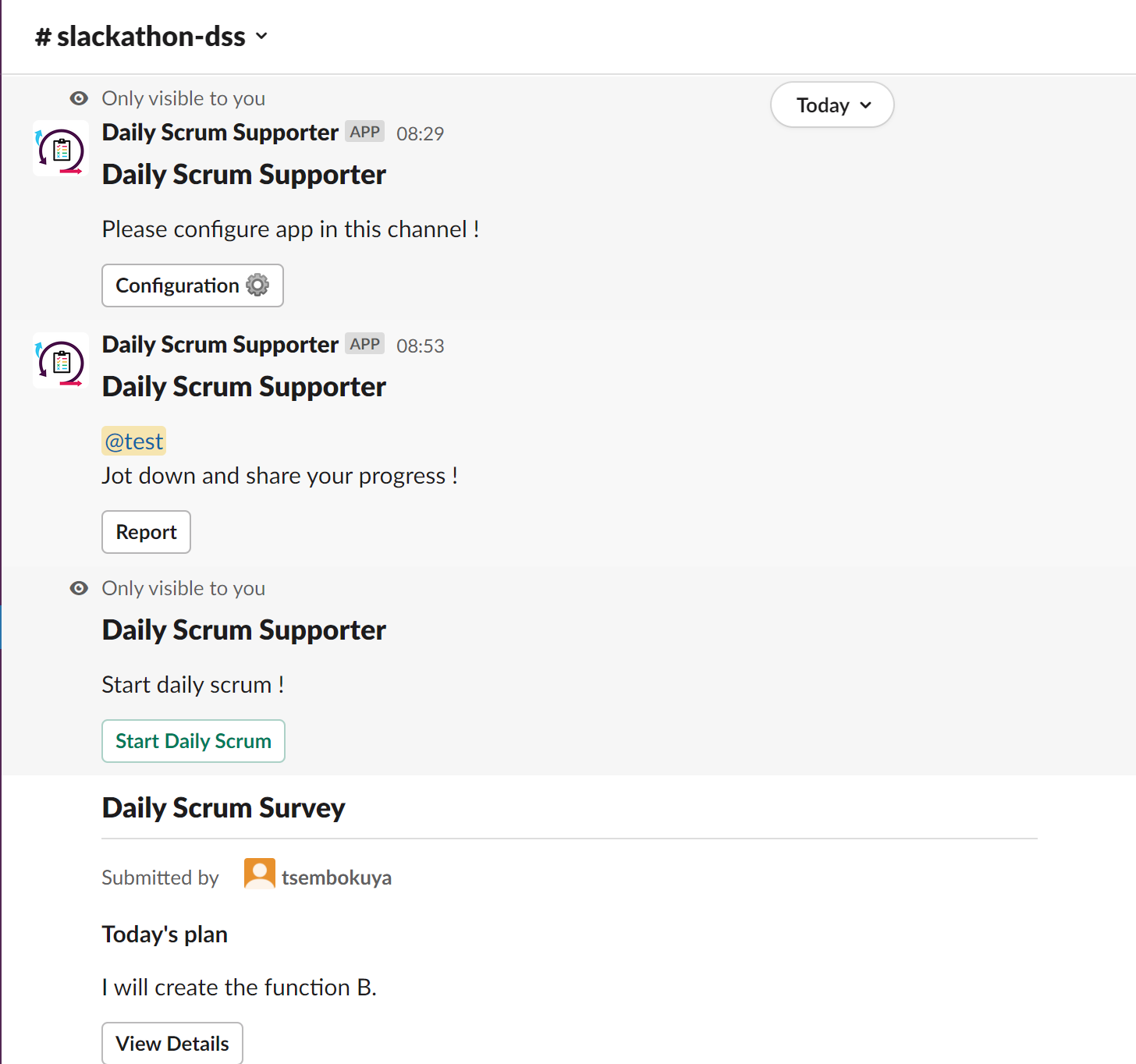Screen dimensions: 1136x1064
Task: Click the chevron beside the channel title
Action: pos(261,36)
